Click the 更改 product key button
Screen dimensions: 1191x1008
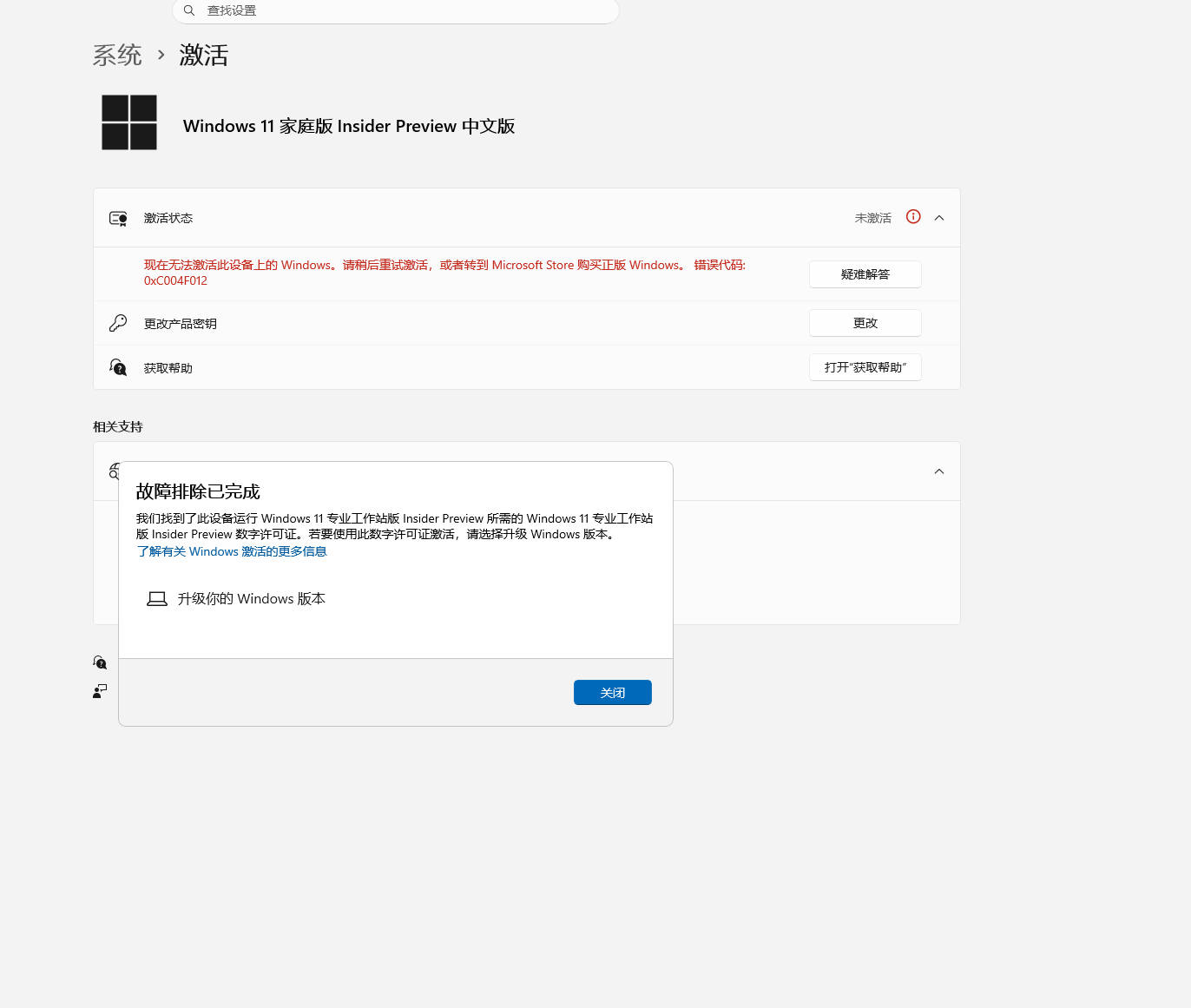click(x=865, y=323)
